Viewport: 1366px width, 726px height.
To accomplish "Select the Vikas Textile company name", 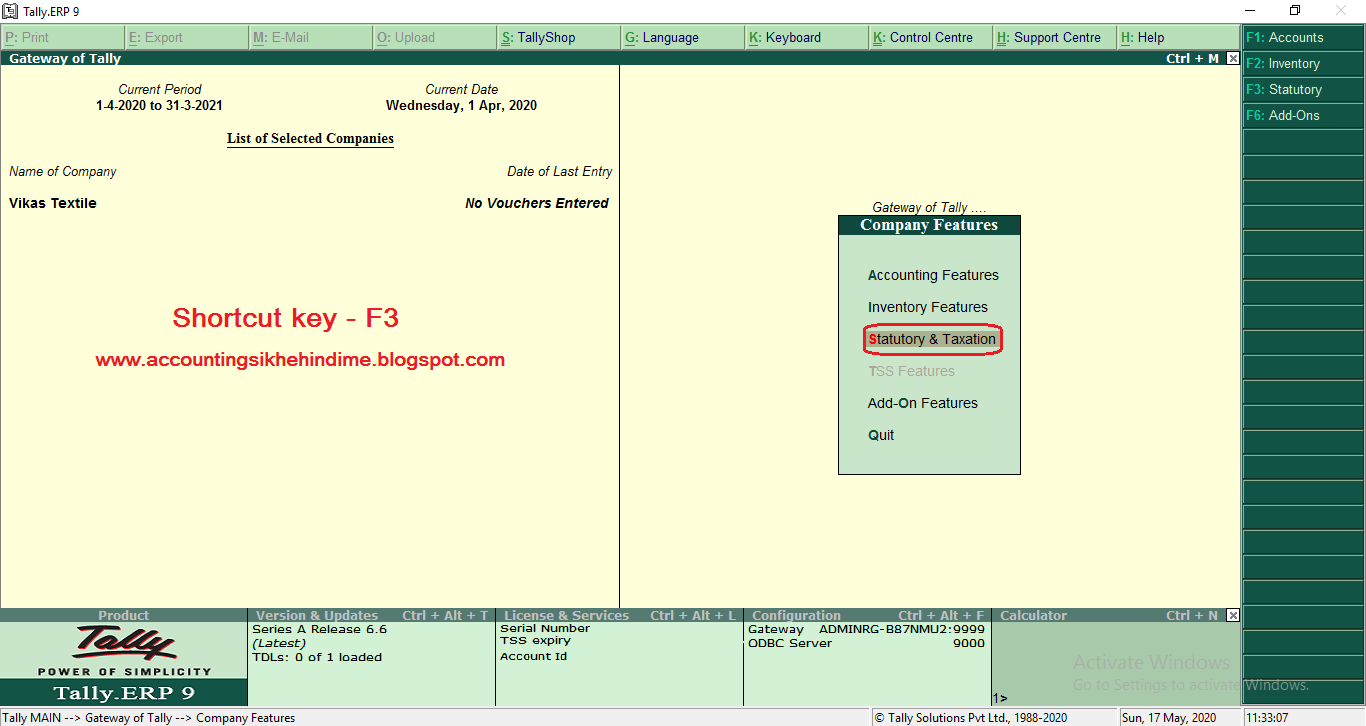I will coord(53,203).
